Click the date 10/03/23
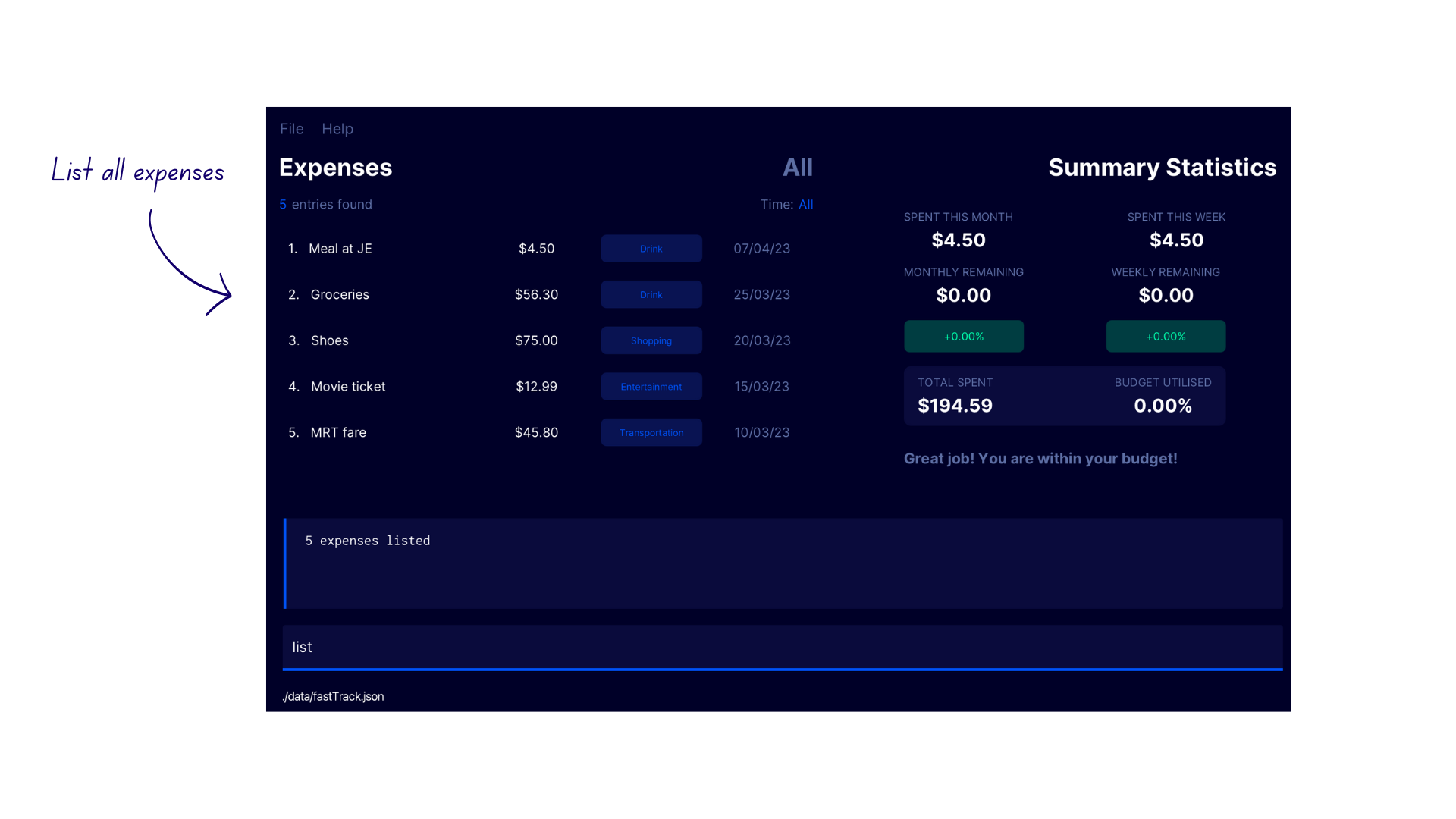Viewport: 1456px width, 819px height. point(762,433)
